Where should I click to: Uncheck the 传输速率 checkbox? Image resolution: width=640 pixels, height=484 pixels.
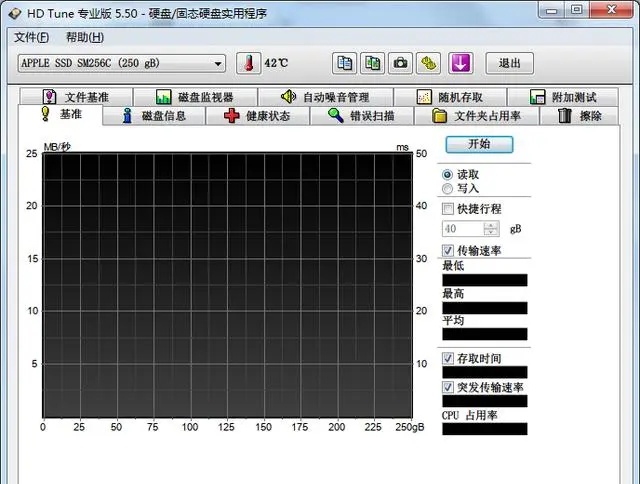[x=448, y=250]
